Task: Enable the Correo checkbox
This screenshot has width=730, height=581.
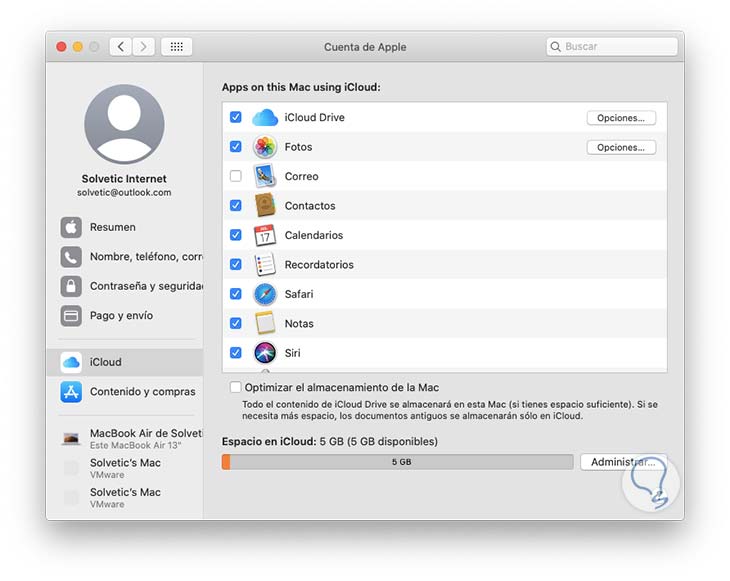Action: [236, 176]
